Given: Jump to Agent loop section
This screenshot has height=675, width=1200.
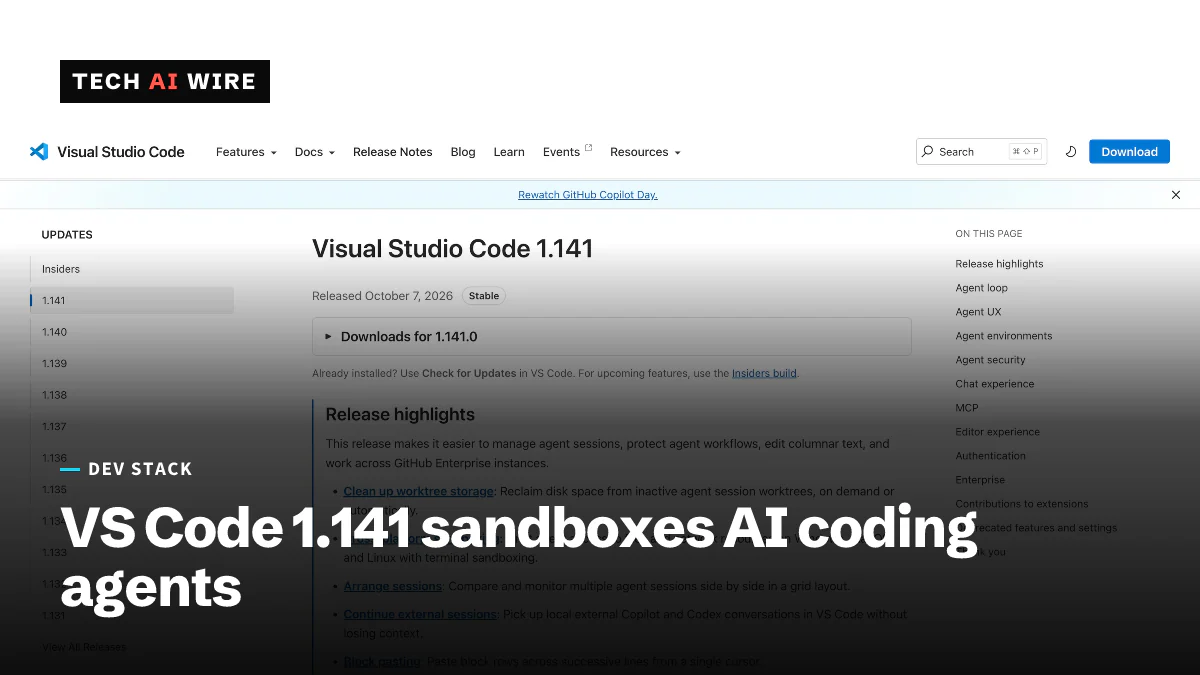Looking at the screenshot, I should click(981, 288).
